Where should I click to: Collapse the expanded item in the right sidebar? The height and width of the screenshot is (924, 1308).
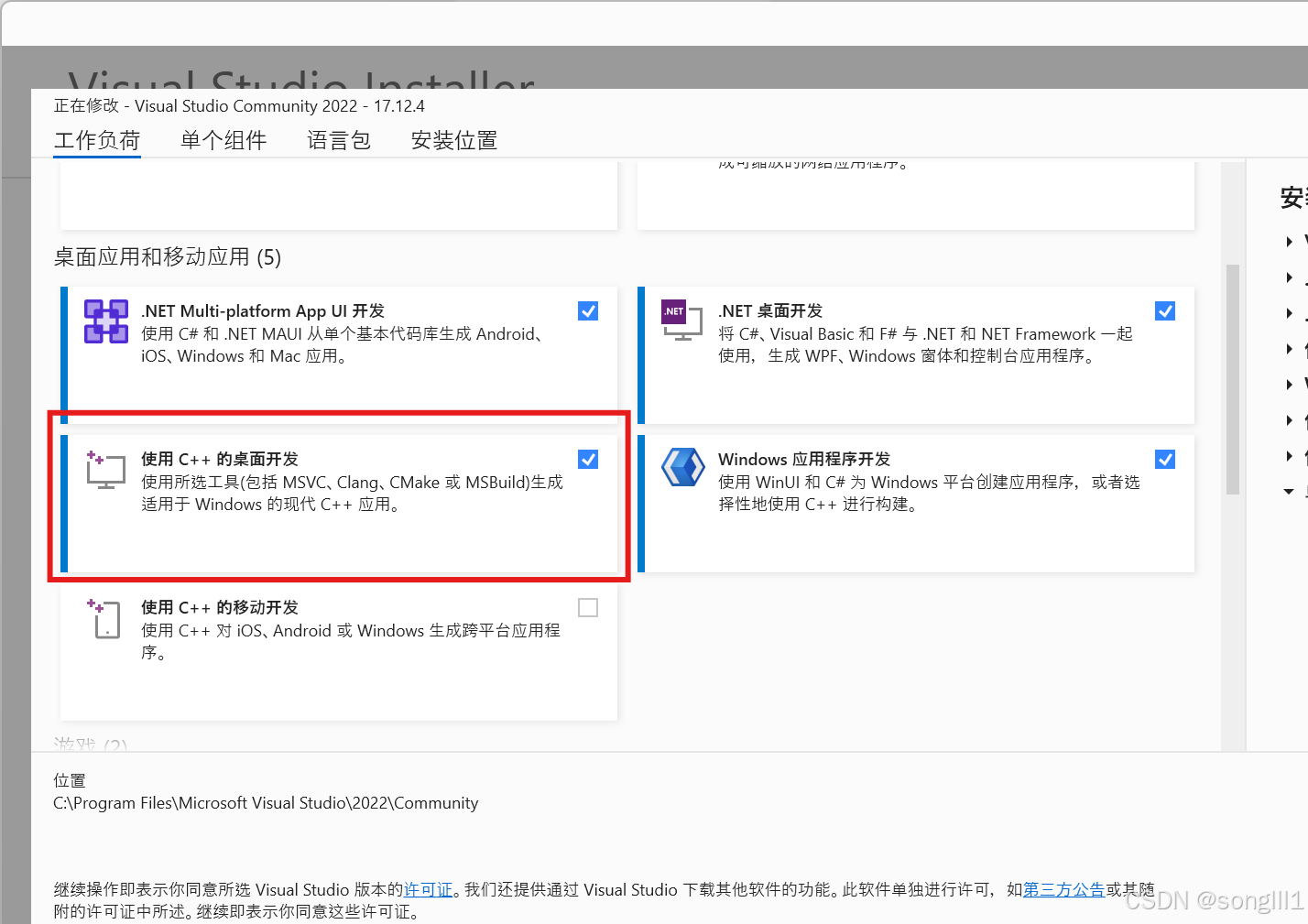click(1288, 491)
